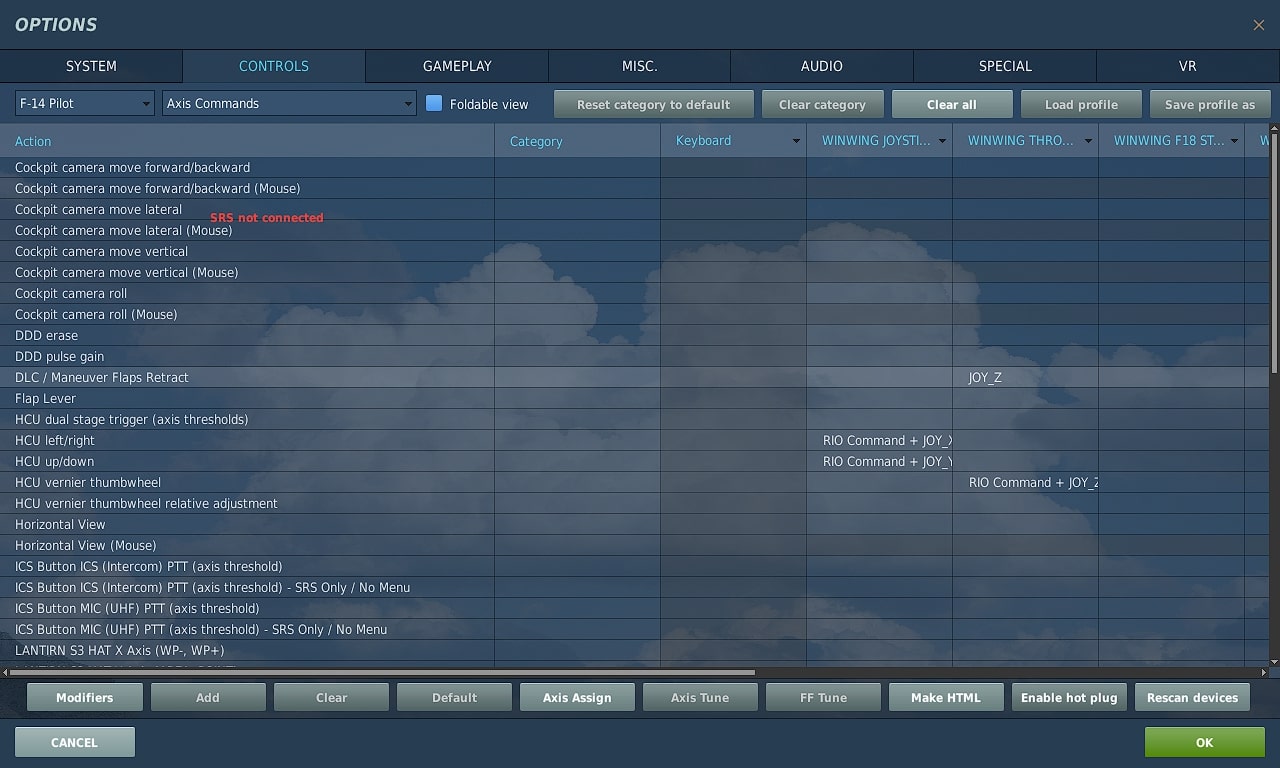Click the Axis Assign button
This screenshot has height=768, width=1280.
click(577, 697)
